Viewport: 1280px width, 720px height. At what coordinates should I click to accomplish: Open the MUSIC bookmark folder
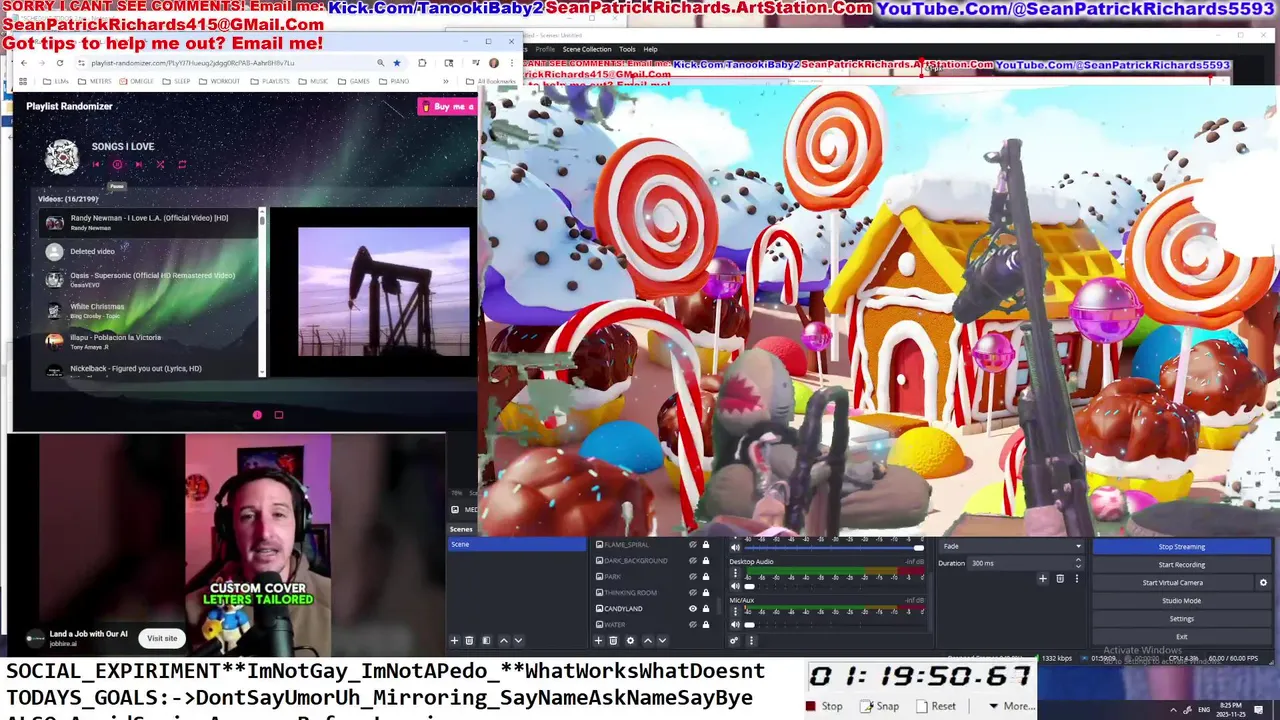coord(314,81)
